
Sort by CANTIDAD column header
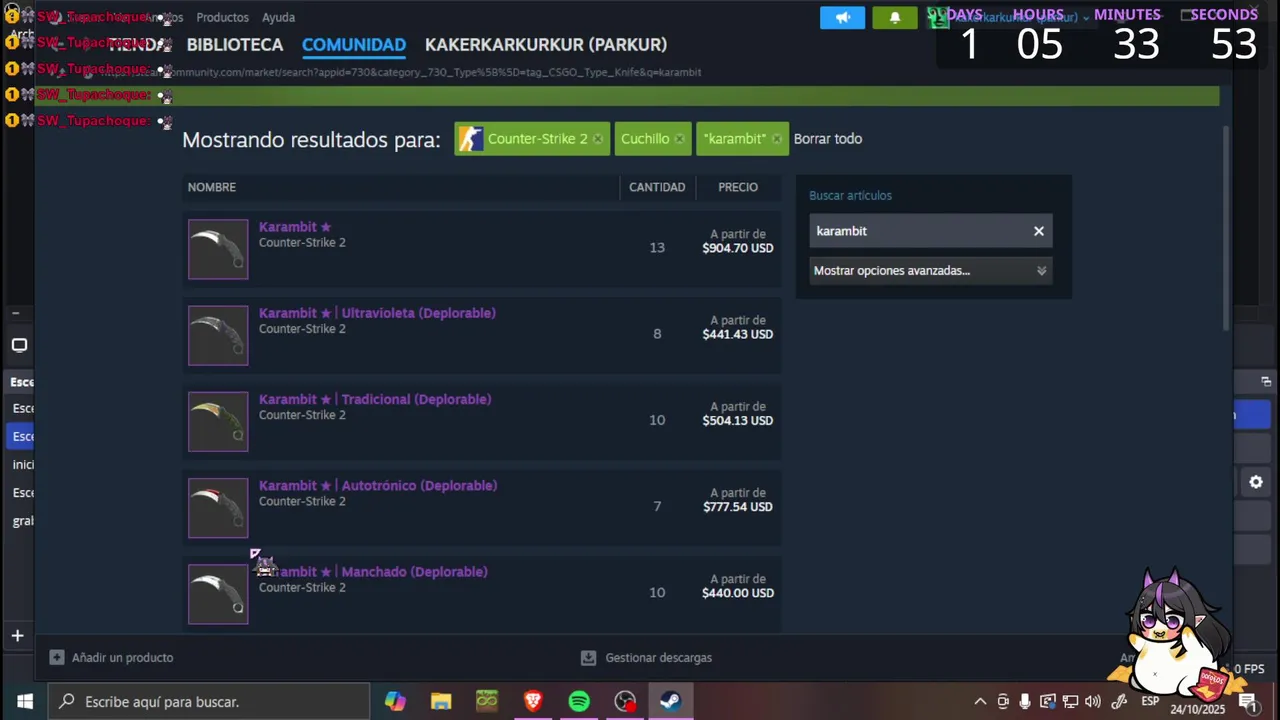[x=657, y=187]
